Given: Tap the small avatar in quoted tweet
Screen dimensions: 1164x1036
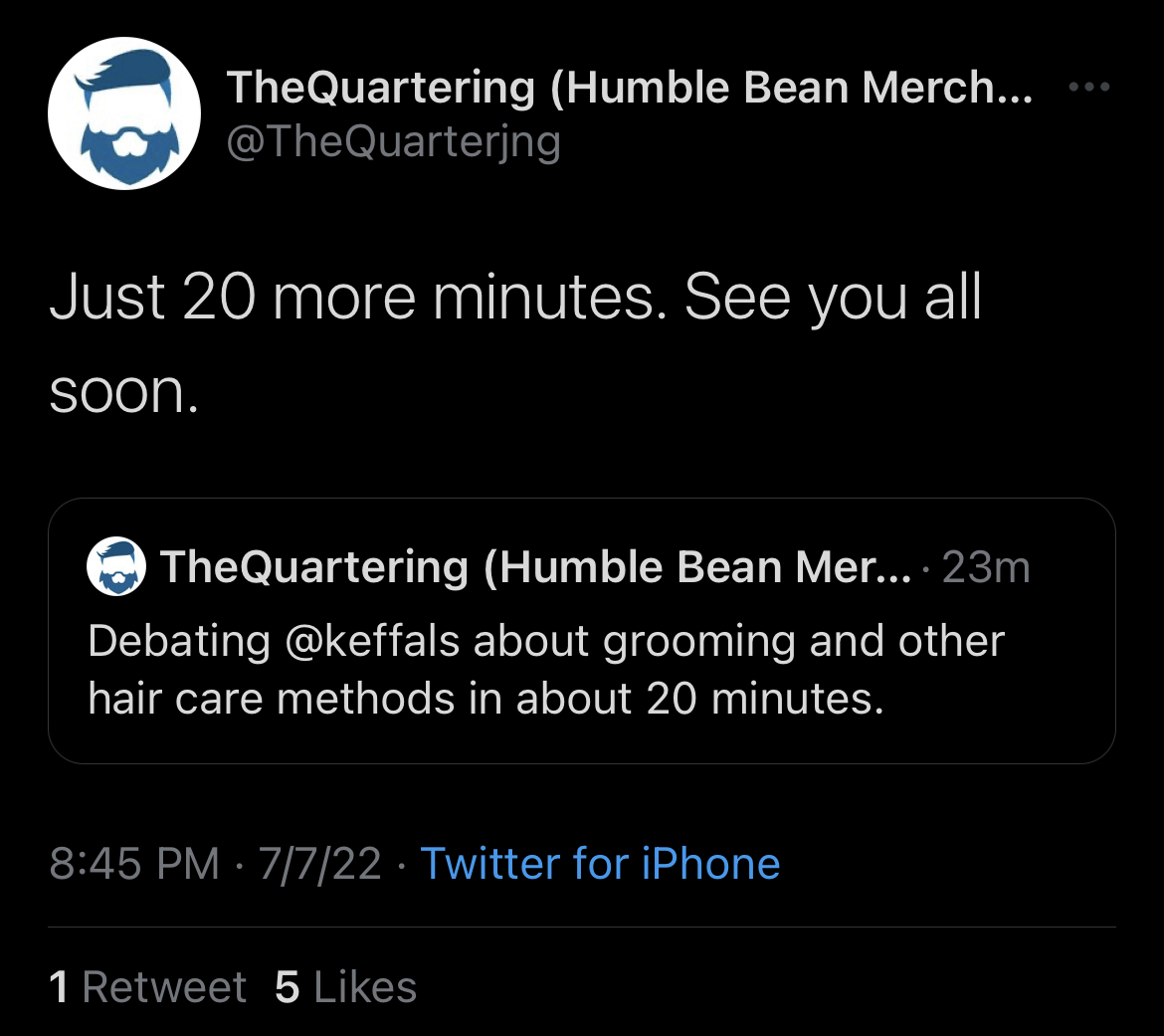Looking at the screenshot, I should pos(116,566).
